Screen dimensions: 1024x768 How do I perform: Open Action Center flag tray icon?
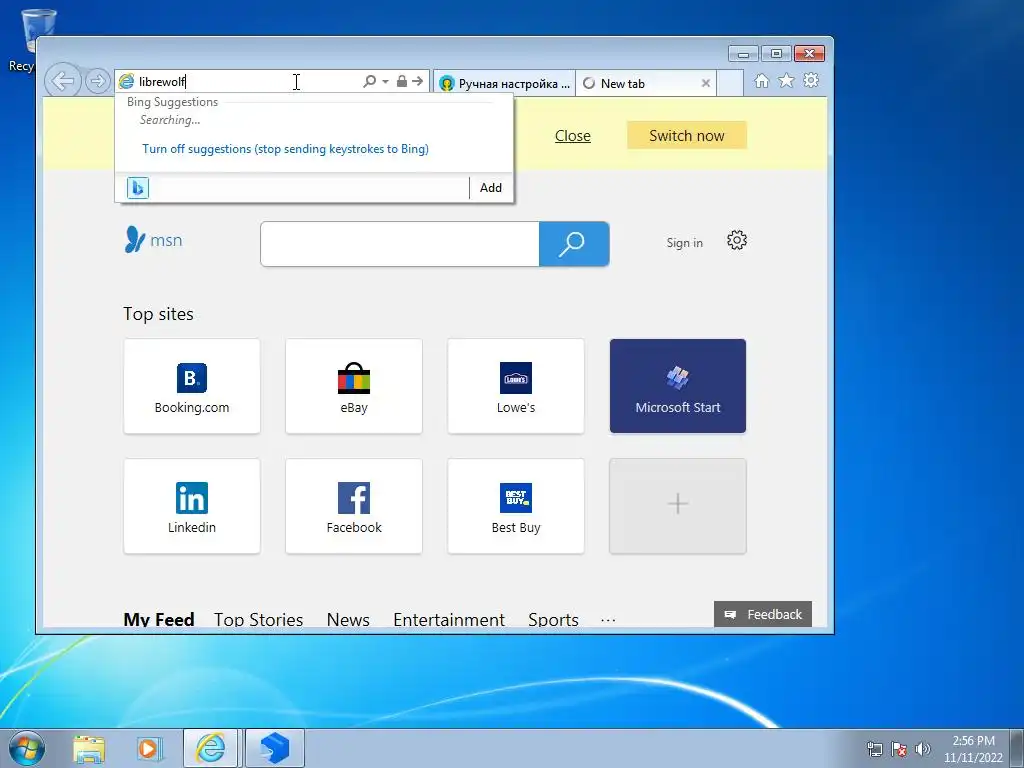[x=899, y=749]
